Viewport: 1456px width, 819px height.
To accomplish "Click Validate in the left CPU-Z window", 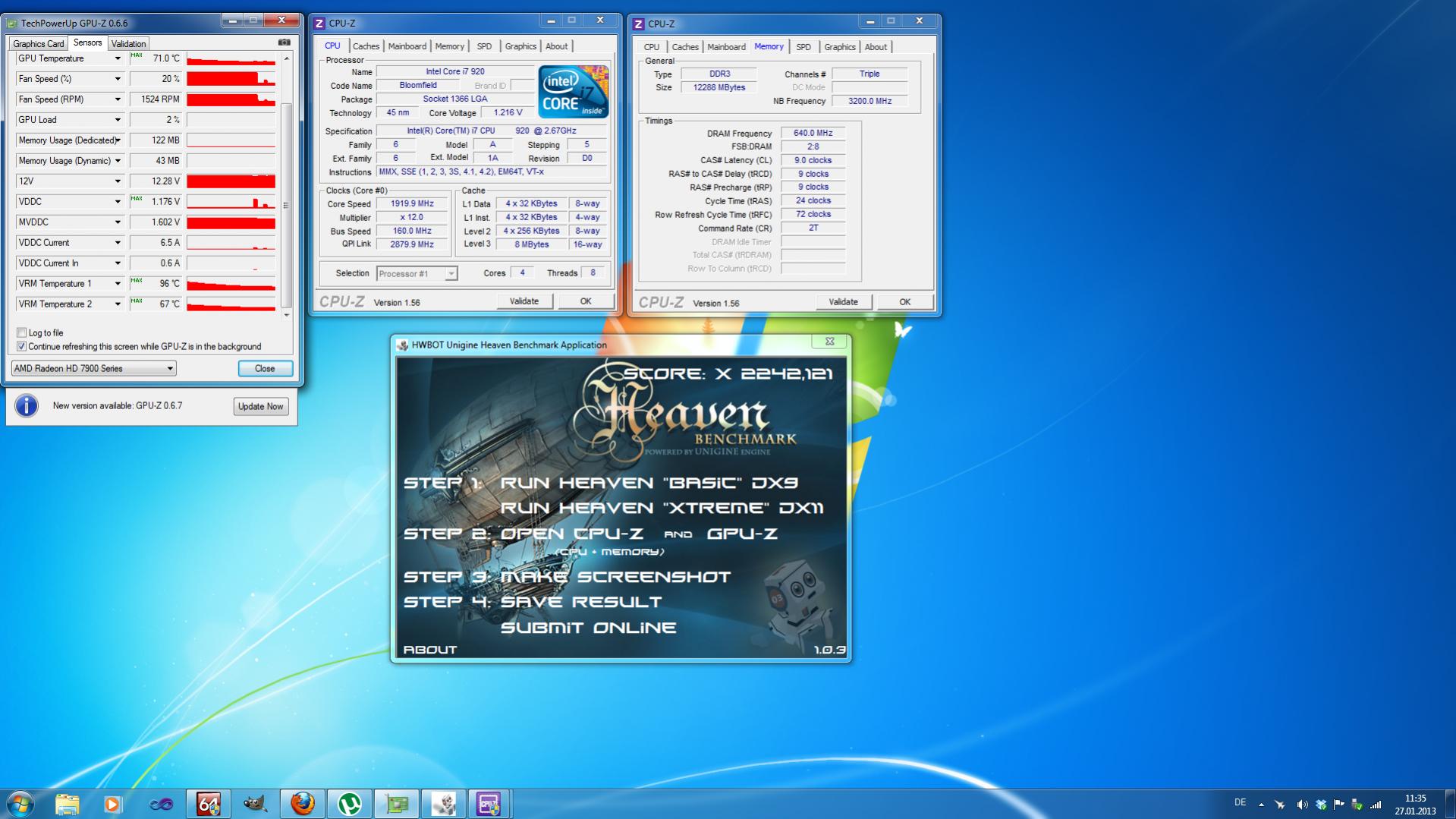I will coord(524,301).
